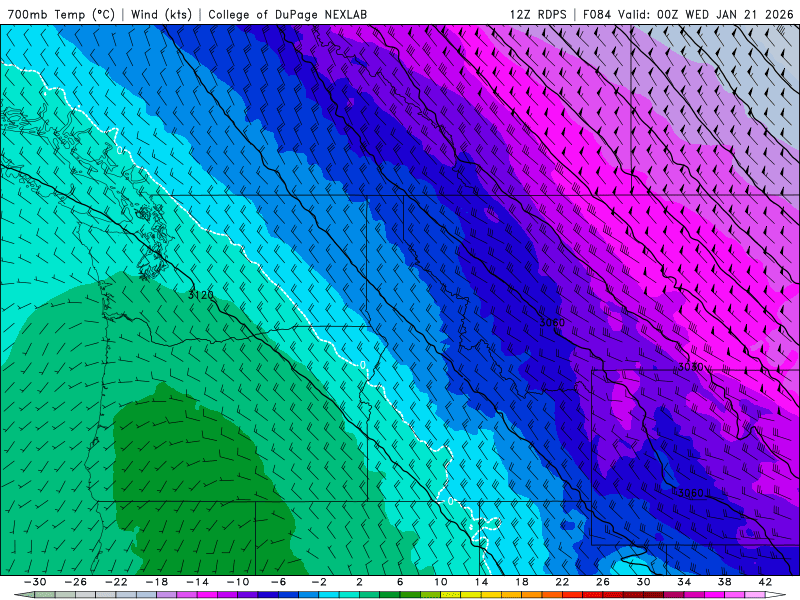Click the "12Z RDPS" model run label
This screenshot has height=600, width=800.
pyautogui.click(x=538, y=14)
